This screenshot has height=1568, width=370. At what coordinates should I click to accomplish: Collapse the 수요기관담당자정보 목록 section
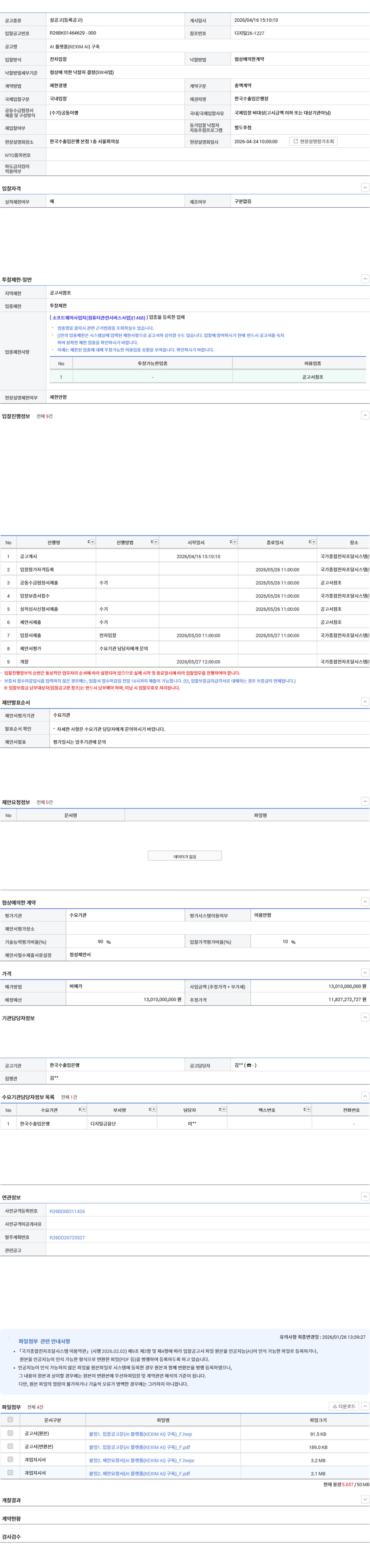(365, 1096)
